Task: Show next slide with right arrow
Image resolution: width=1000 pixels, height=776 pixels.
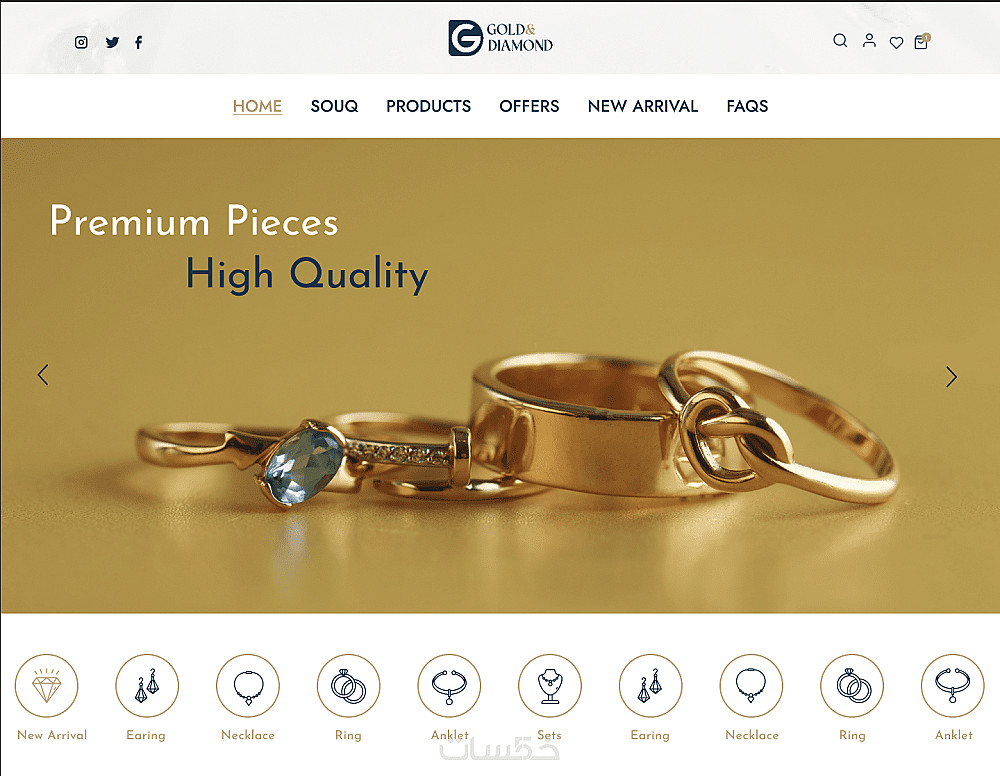Action: 951,377
